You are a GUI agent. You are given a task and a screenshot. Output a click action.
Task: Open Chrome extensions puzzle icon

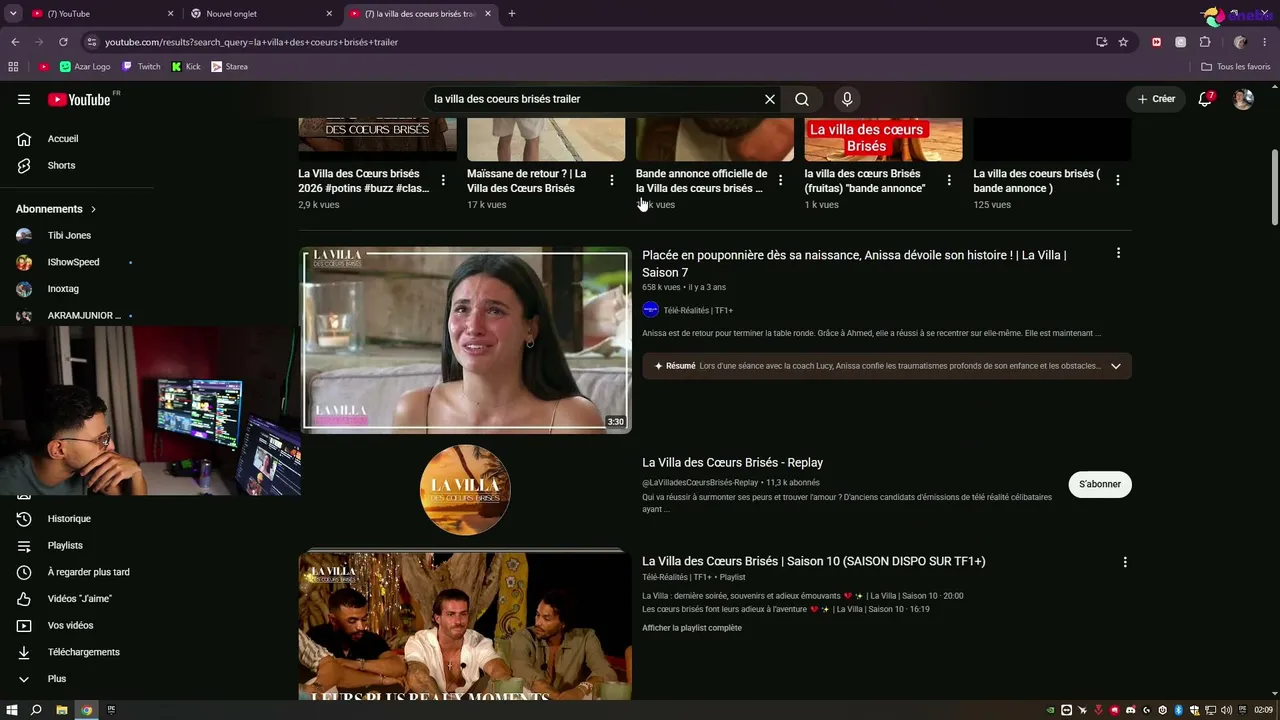[1205, 42]
